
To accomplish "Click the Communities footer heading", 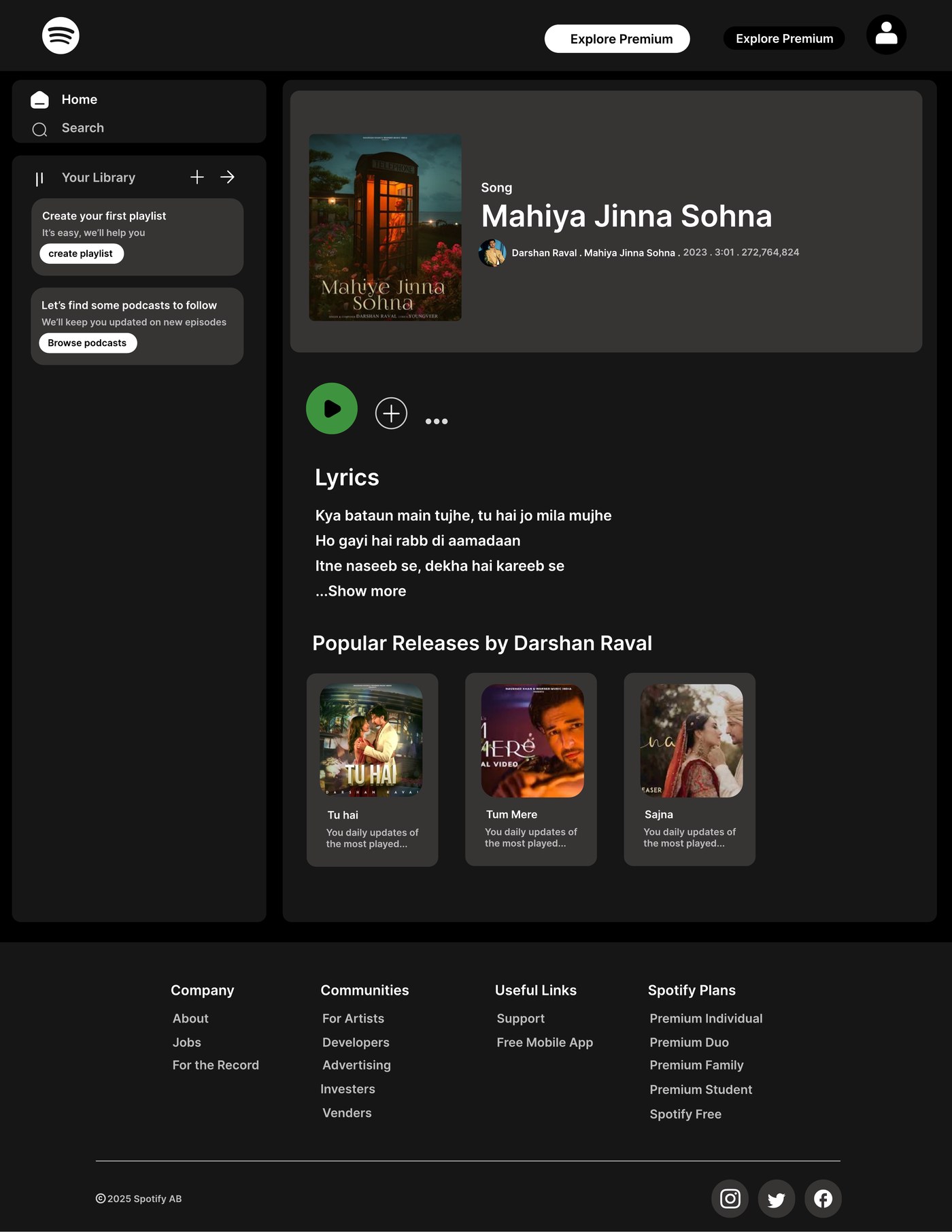I will point(364,990).
